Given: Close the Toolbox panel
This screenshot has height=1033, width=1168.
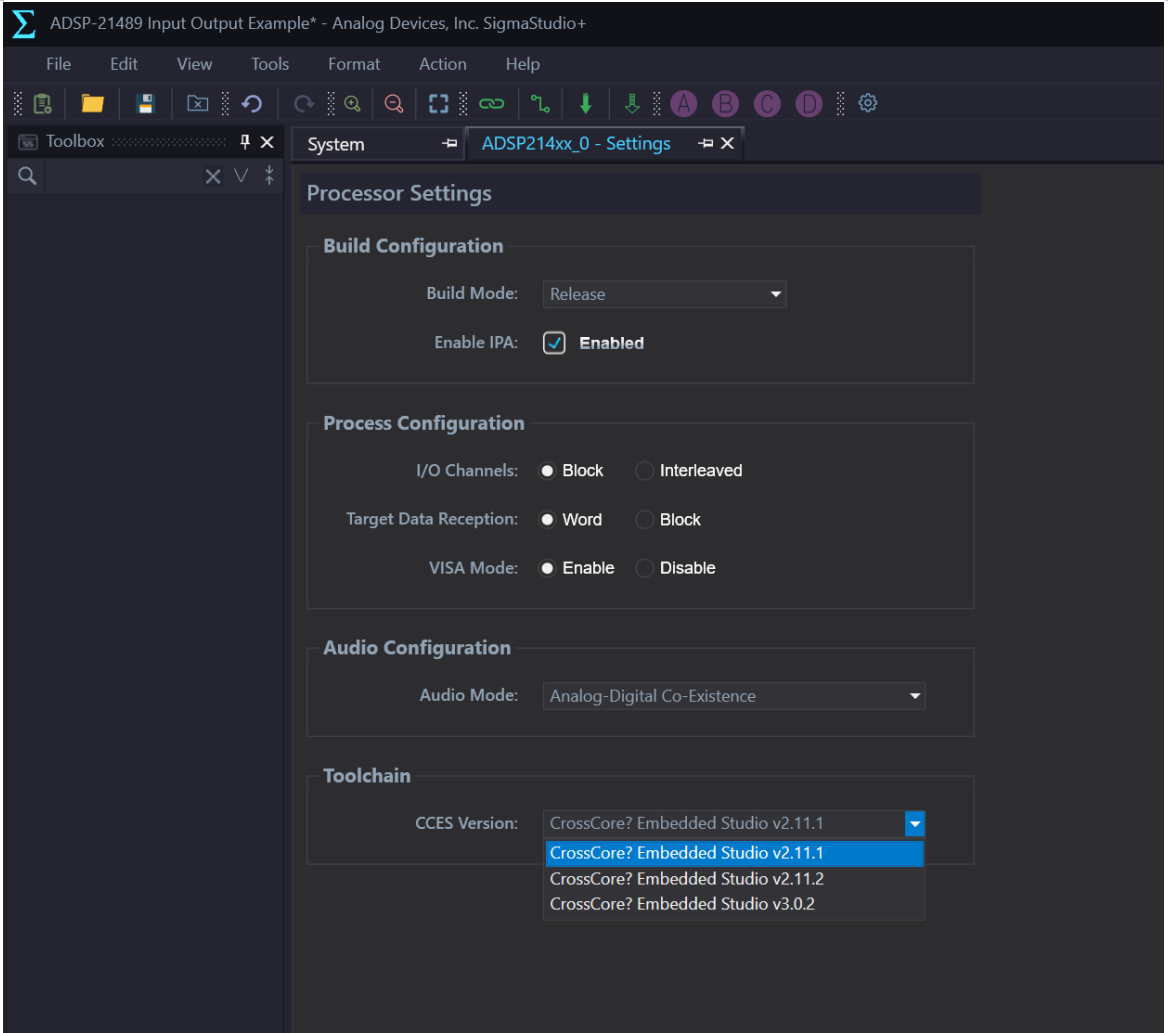Looking at the screenshot, I should click(x=267, y=142).
